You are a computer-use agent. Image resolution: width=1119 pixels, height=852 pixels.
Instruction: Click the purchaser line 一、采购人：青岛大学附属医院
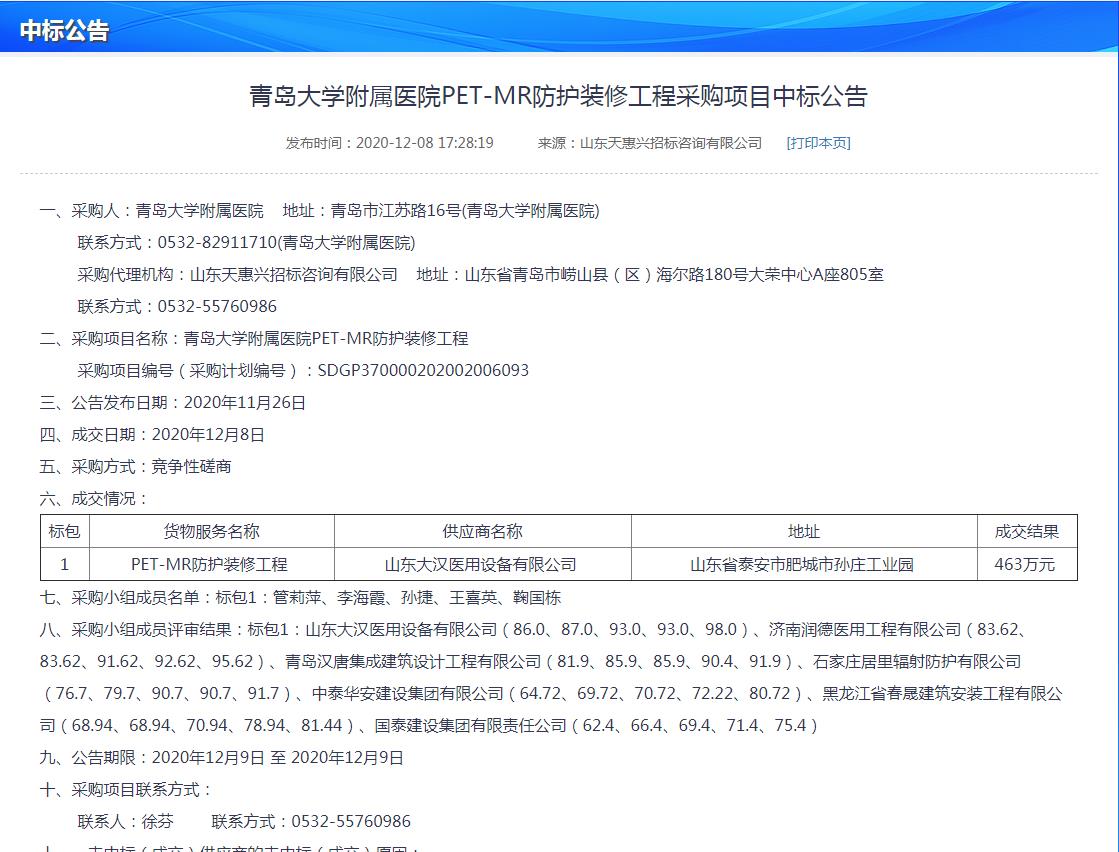pyautogui.click(x=151, y=211)
